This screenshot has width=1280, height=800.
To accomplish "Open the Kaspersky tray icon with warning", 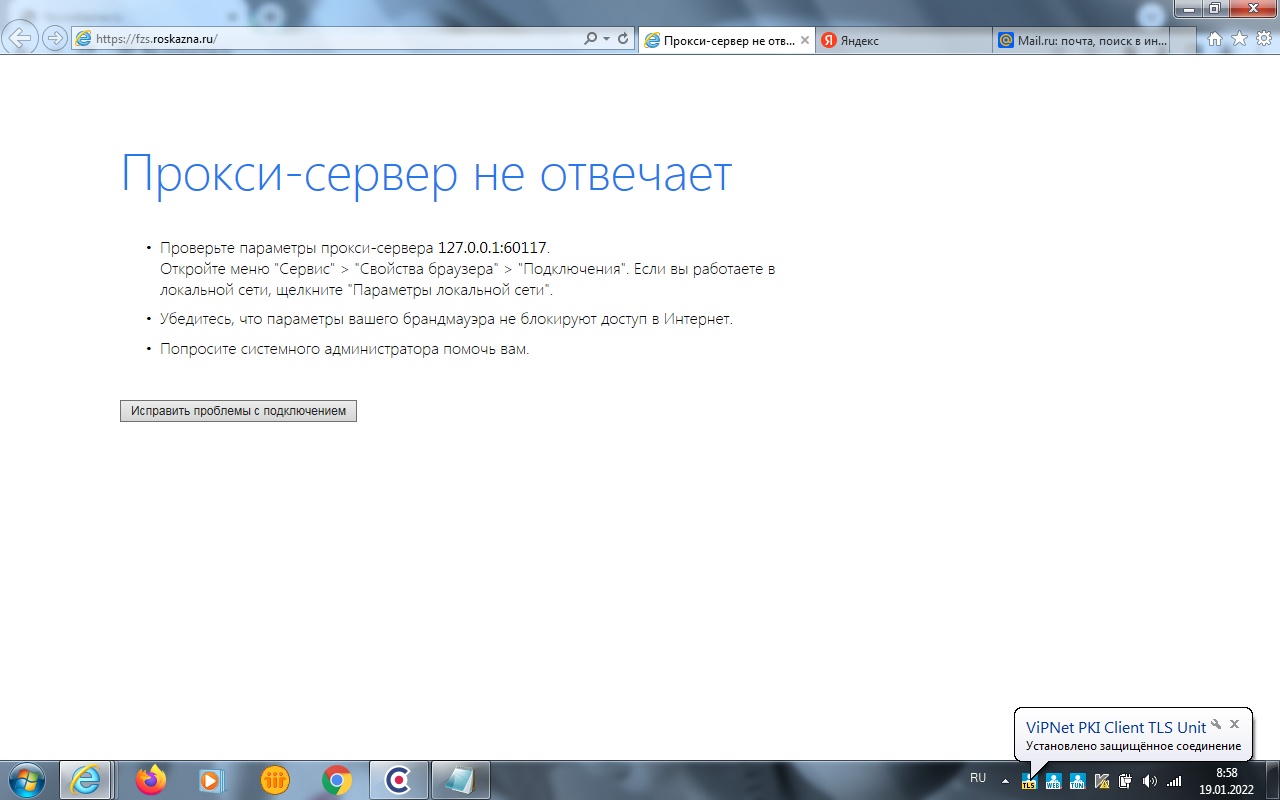I will [1101, 780].
